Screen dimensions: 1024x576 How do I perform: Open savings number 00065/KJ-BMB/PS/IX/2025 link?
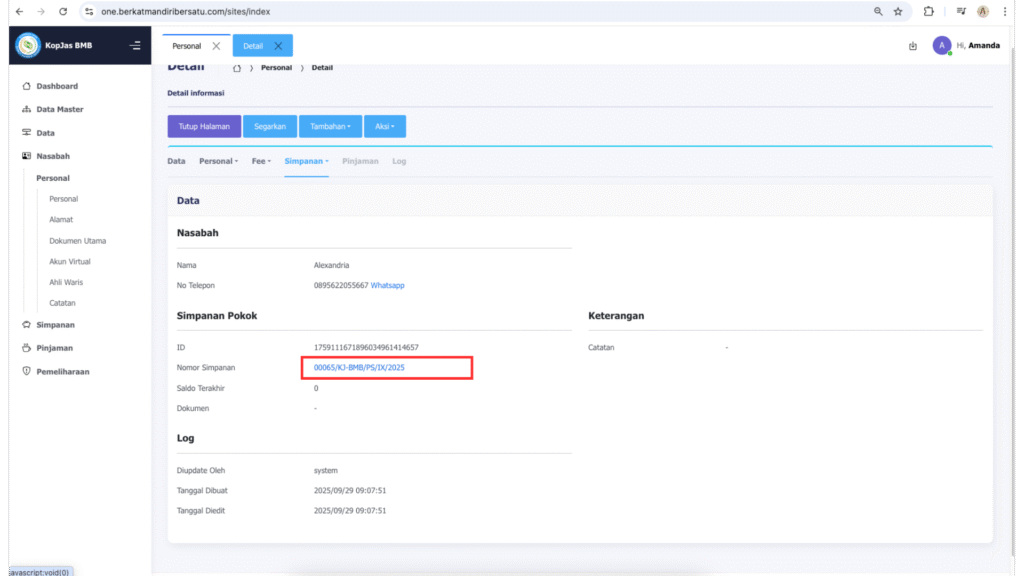click(x=359, y=368)
